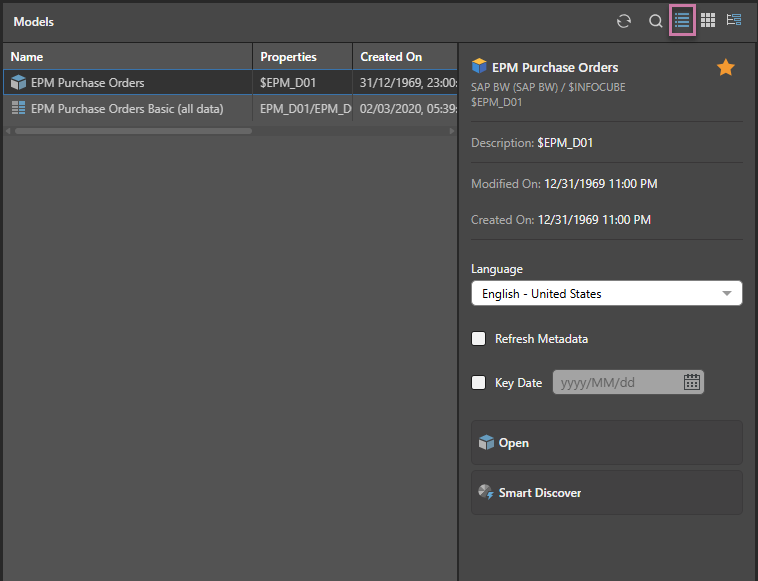This screenshot has height=581, width=758.
Task: Click the cube icon in details header
Action: pos(479,67)
